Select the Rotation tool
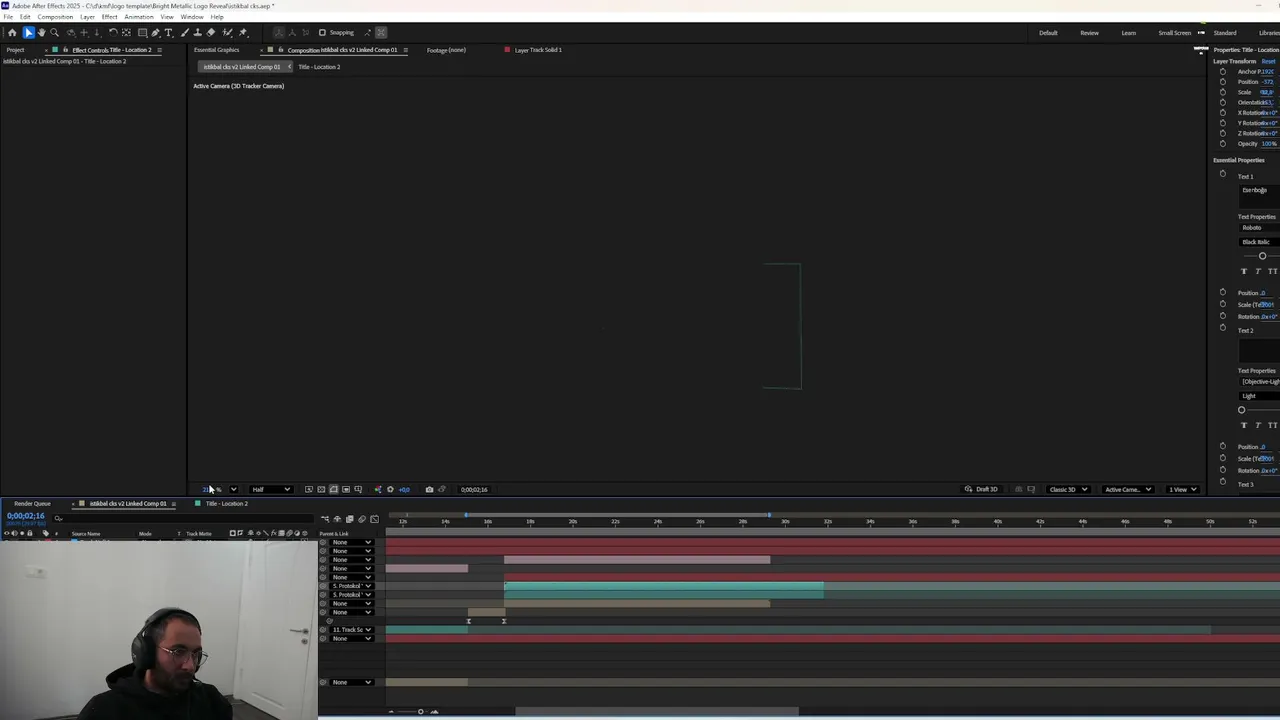The width and height of the screenshot is (1280, 720). pos(113,32)
